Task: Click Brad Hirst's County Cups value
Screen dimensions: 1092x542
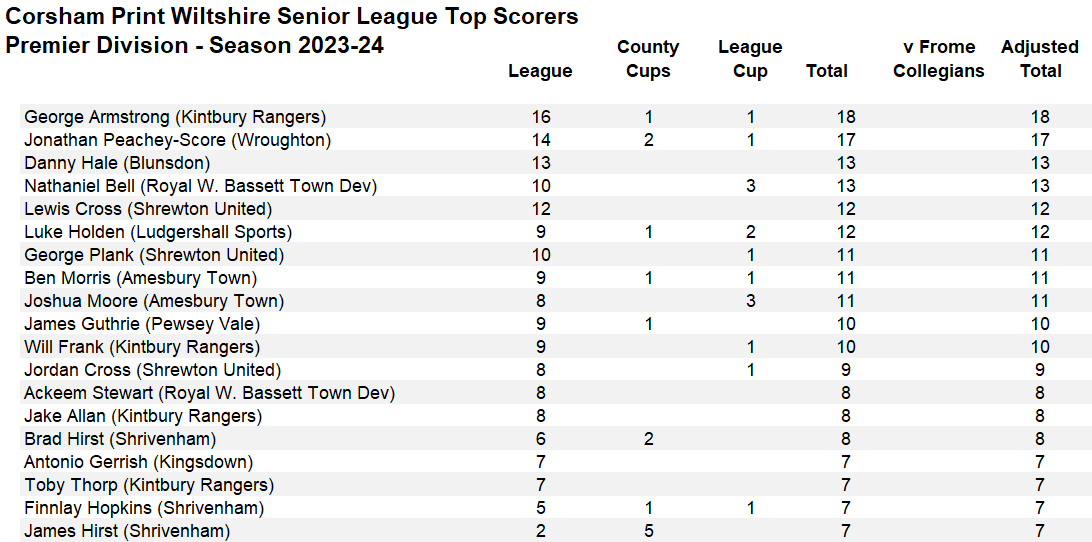Action: tap(649, 439)
